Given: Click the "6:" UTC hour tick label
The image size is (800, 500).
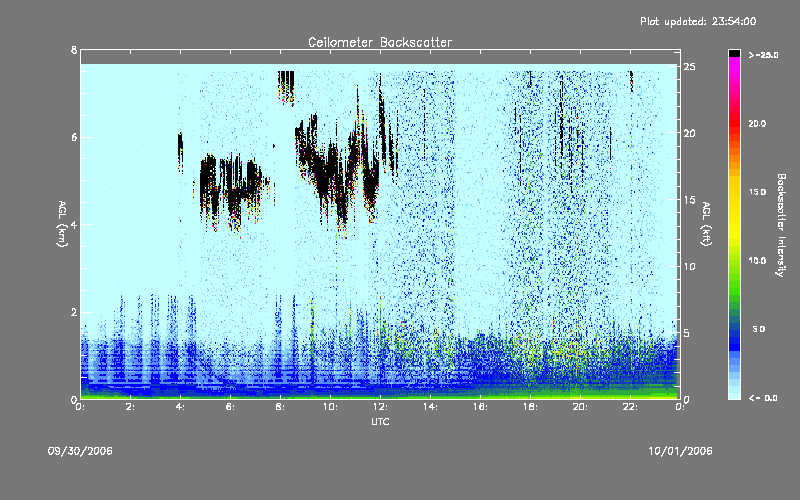Looking at the screenshot, I should click(230, 407).
